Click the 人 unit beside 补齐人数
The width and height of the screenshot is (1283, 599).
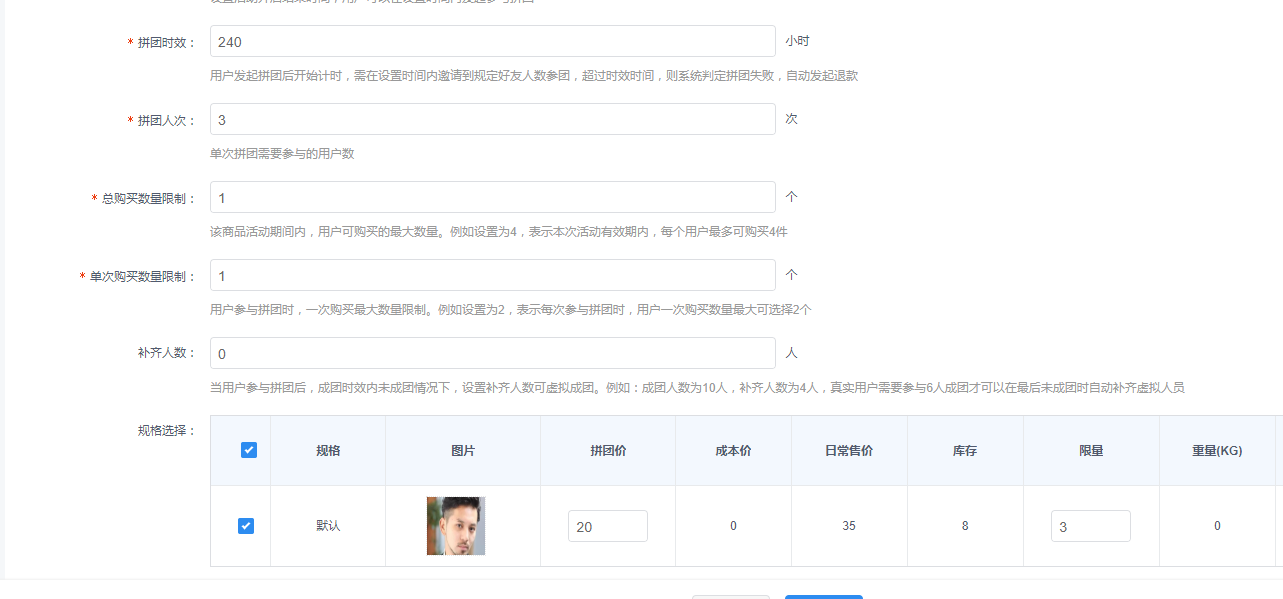tap(791, 353)
